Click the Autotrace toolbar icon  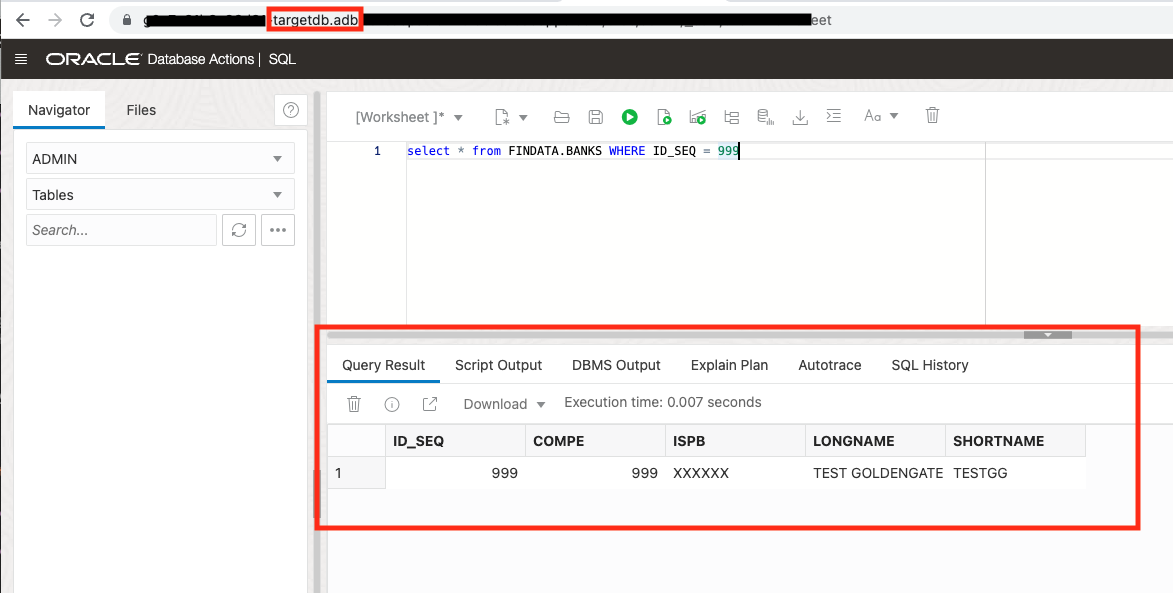(x=732, y=117)
